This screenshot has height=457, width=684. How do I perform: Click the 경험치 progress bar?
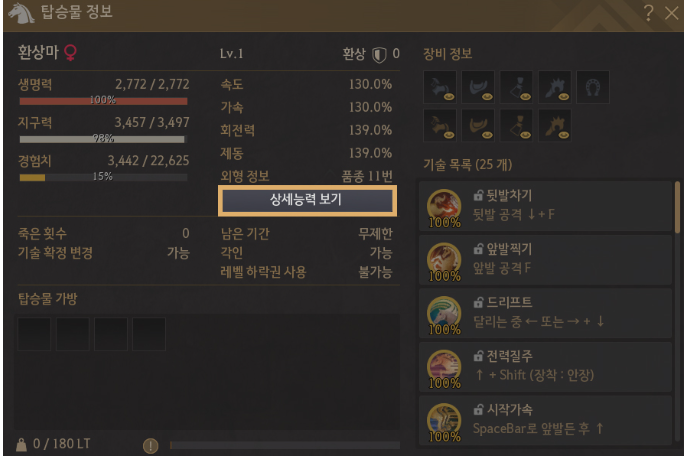pos(103,177)
